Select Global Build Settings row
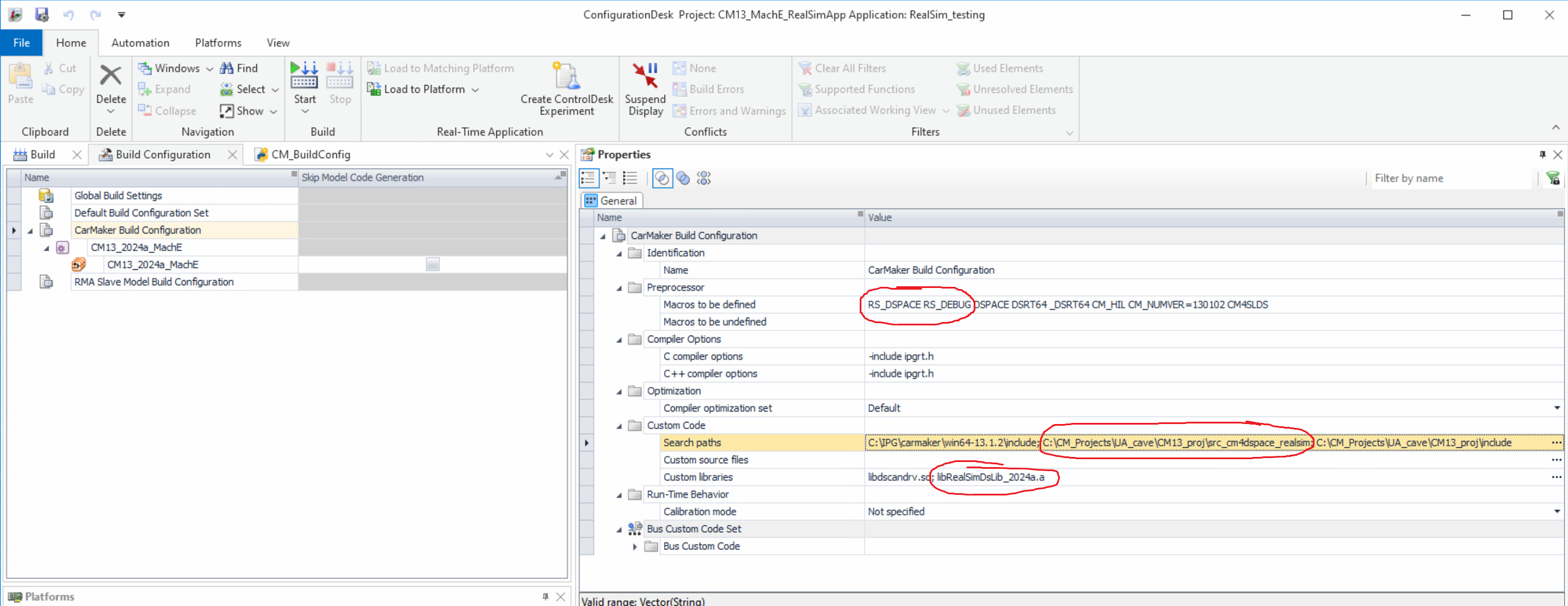This screenshot has width=1568, height=606. pos(118,196)
